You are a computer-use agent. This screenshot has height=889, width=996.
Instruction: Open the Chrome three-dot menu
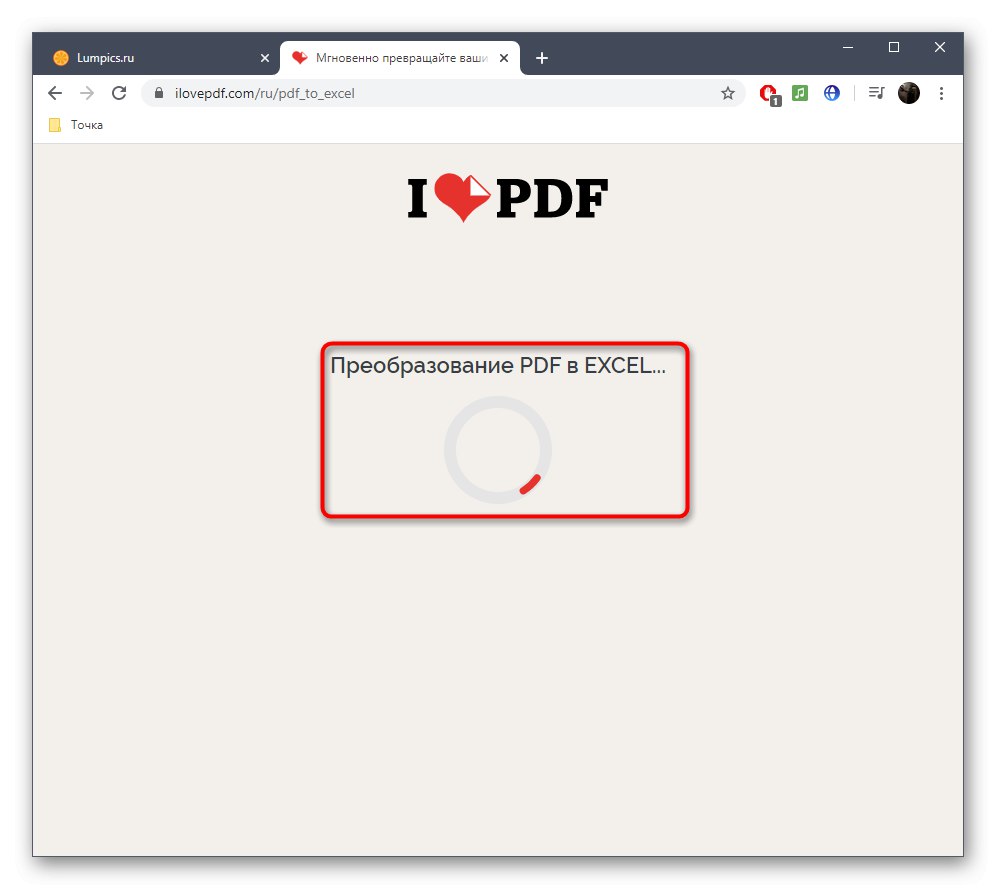(x=941, y=92)
